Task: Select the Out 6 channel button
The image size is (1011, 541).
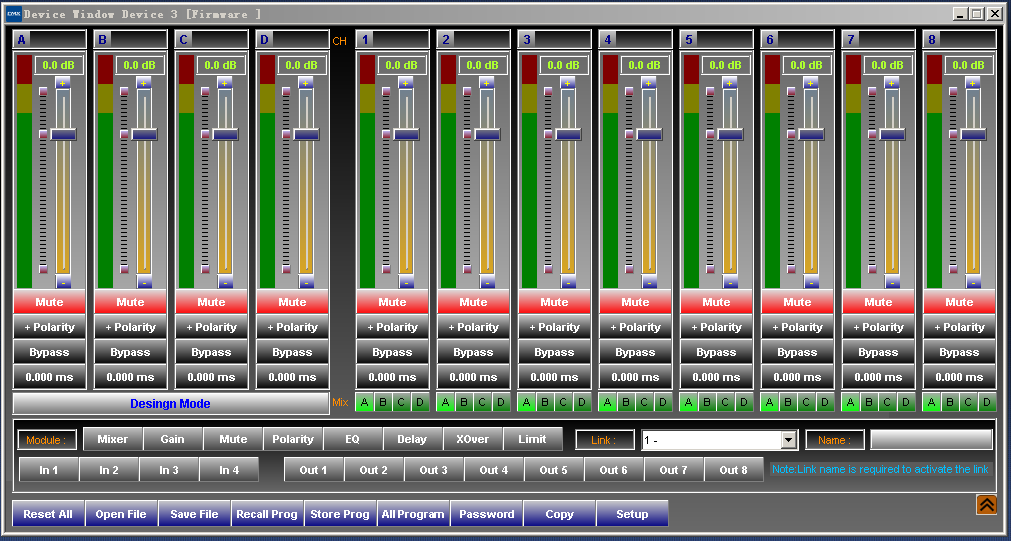Action: pos(614,469)
